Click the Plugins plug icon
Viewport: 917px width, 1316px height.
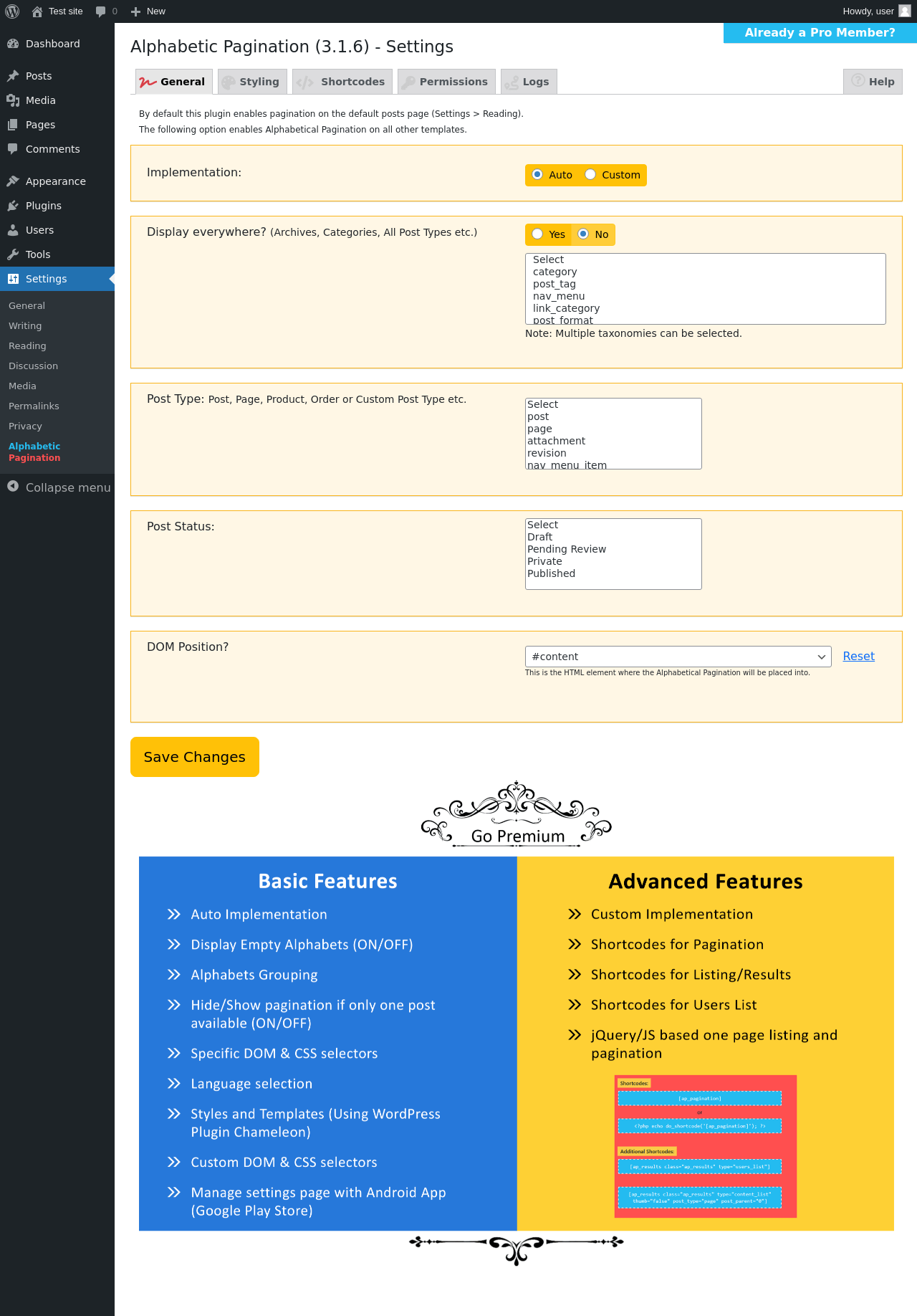pyautogui.click(x=13, y=206)
